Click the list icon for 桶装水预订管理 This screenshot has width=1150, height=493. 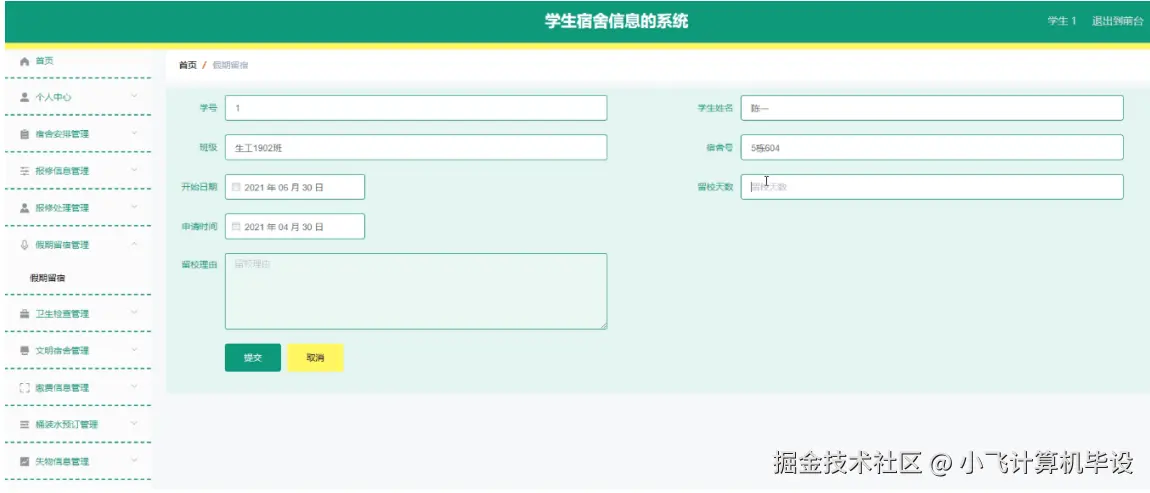pyautogui.click(x=24, y=424)
